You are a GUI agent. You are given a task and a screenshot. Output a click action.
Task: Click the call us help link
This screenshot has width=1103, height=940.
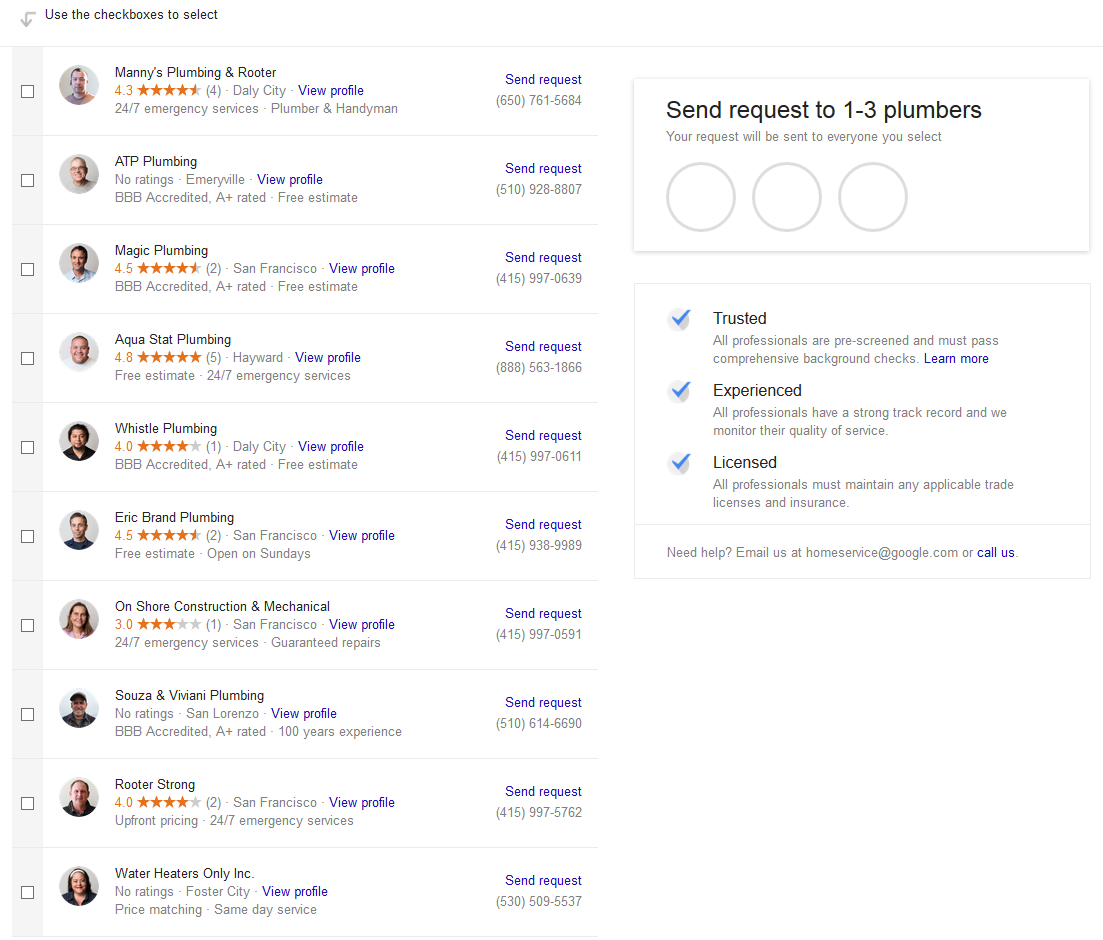pyautogui.click(x=996, y=553)
